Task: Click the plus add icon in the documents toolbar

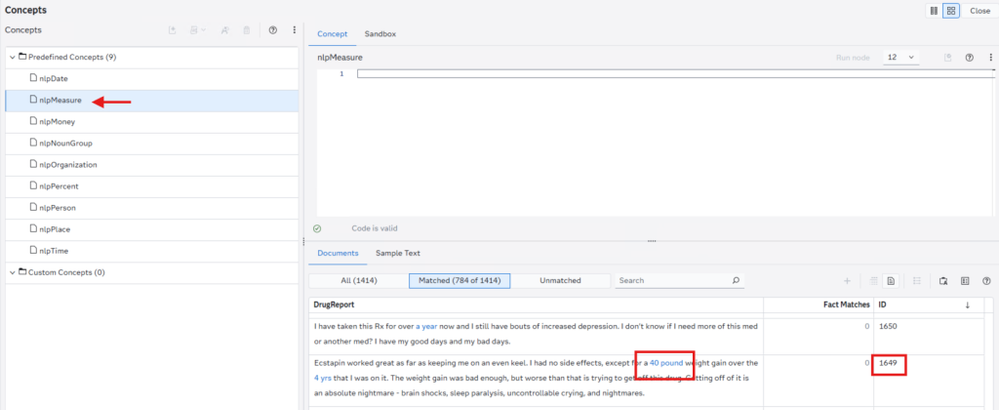Action: [x=847, y=281]
